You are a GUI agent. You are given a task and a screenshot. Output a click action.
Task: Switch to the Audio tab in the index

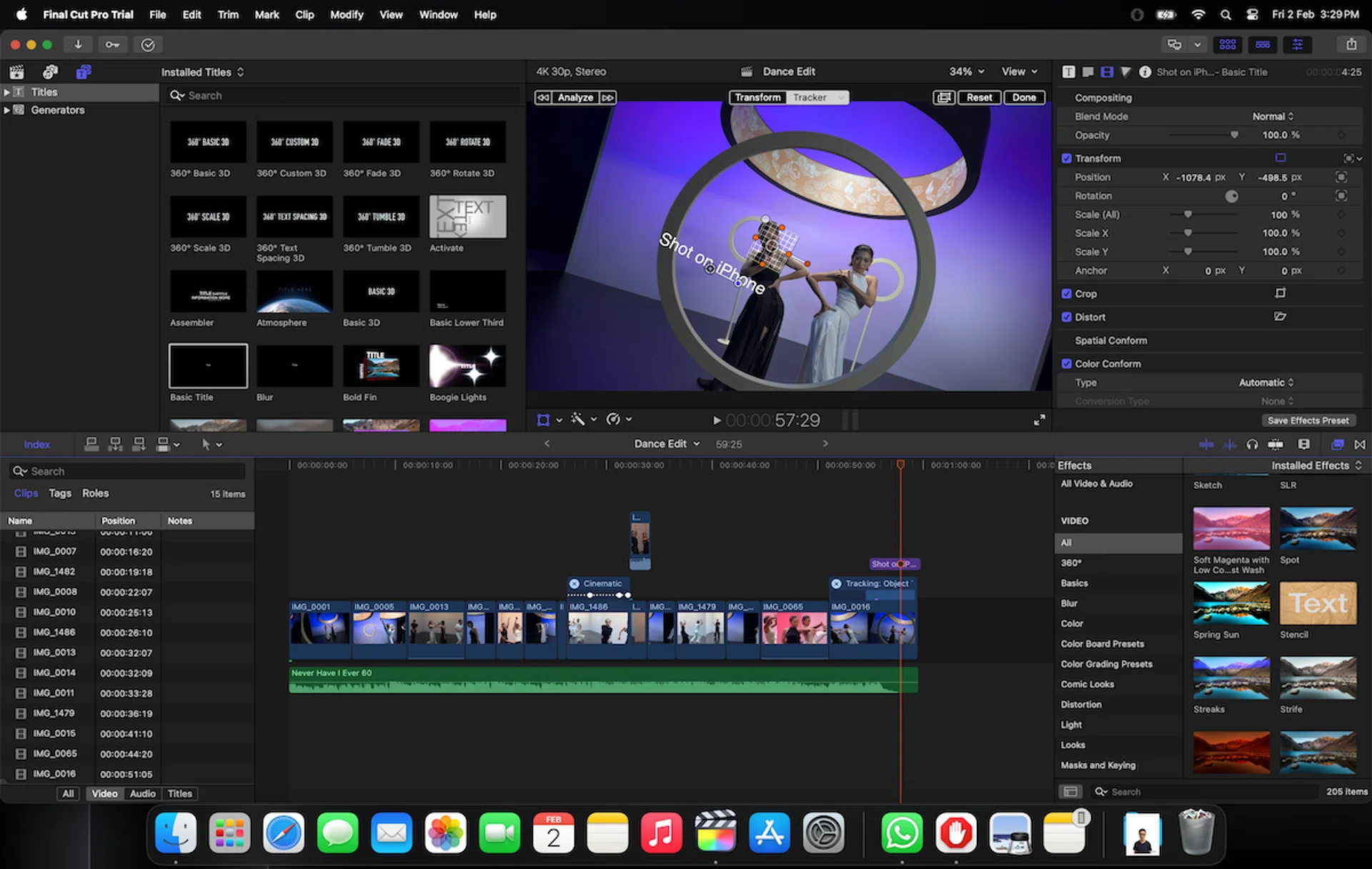tap(142, 793)
